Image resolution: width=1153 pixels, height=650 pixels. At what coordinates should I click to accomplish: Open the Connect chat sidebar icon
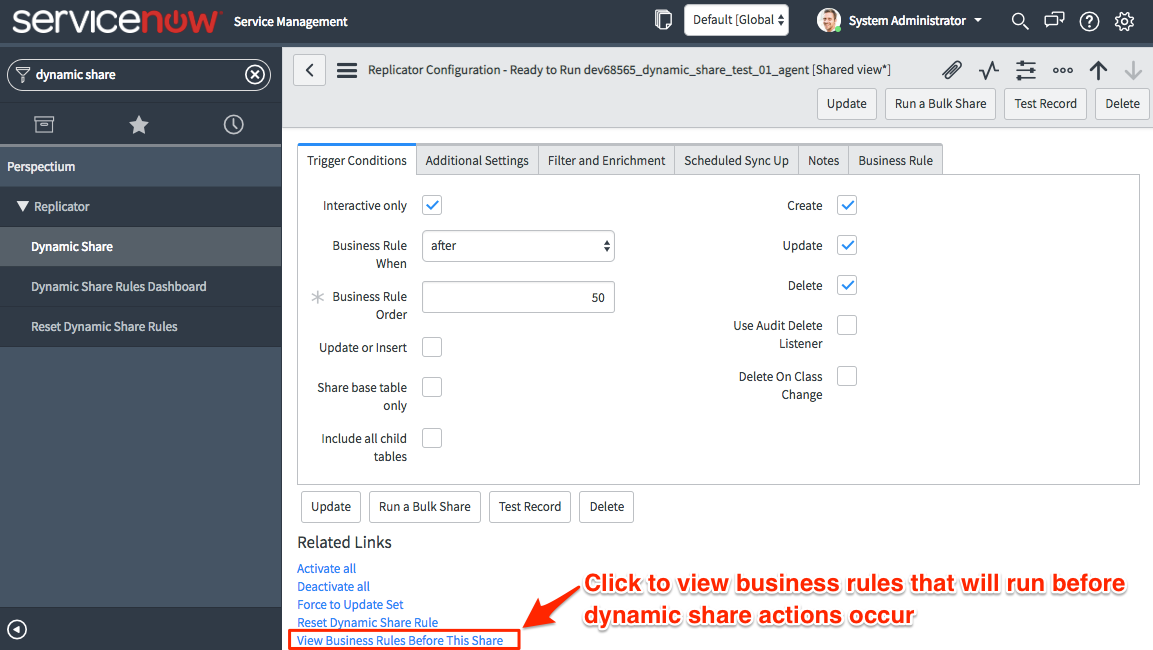point(1054,21)
